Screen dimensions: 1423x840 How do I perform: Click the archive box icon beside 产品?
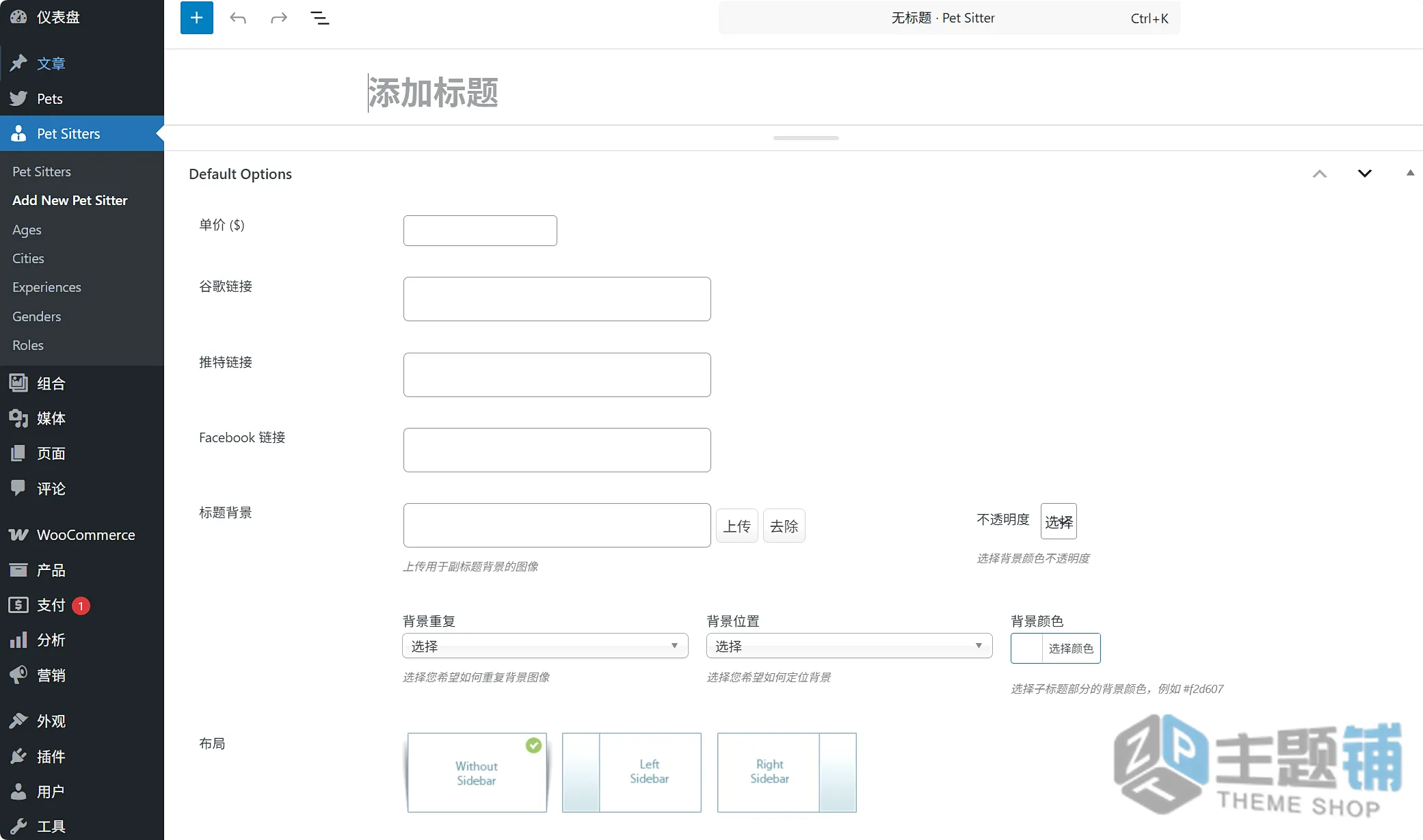[x=18, y=569]
